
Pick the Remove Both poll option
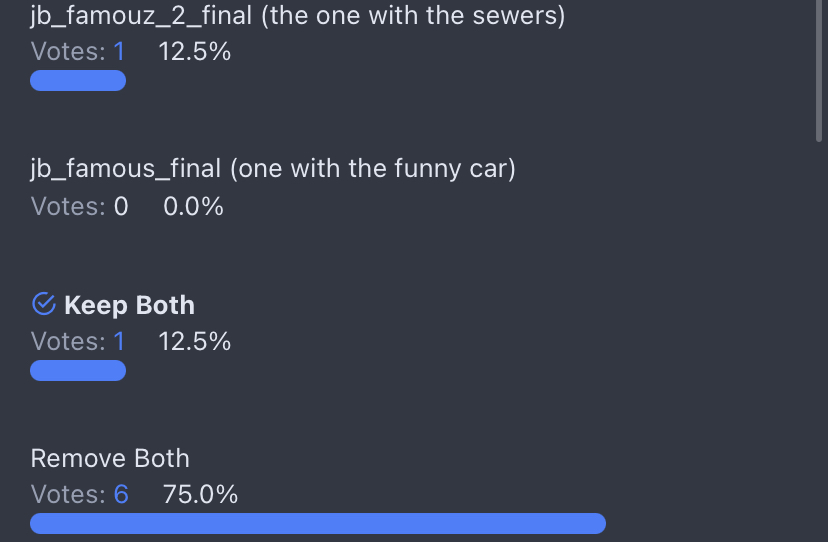pyautogui.click(x=110, y=459)
